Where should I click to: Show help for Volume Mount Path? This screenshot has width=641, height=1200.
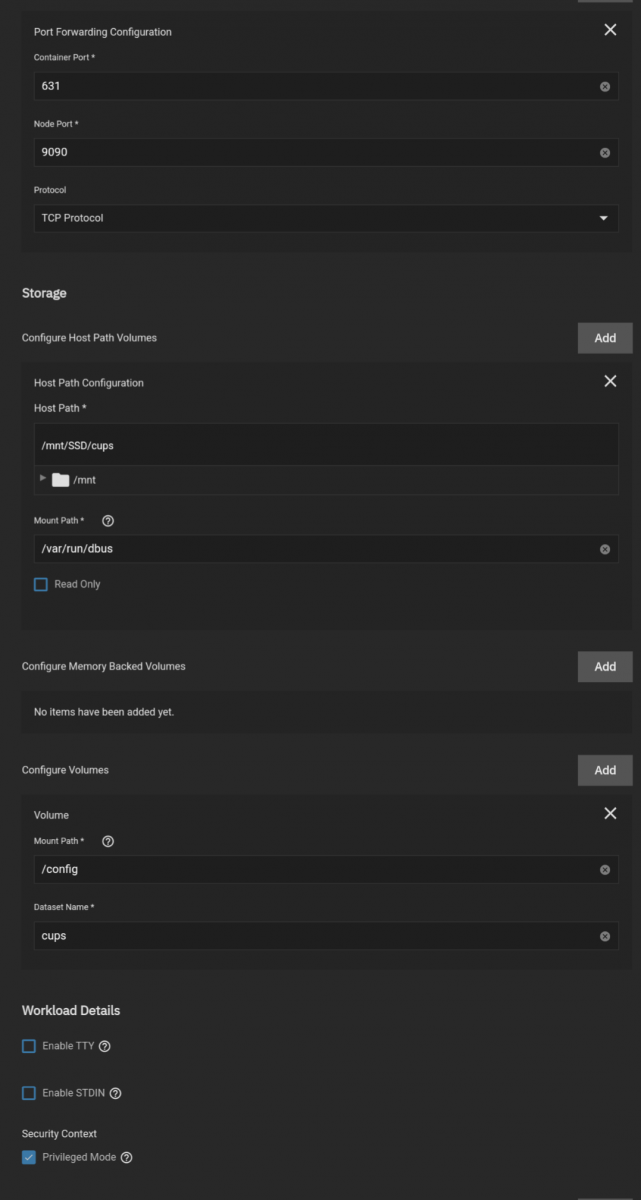click(x=108, y=841)
